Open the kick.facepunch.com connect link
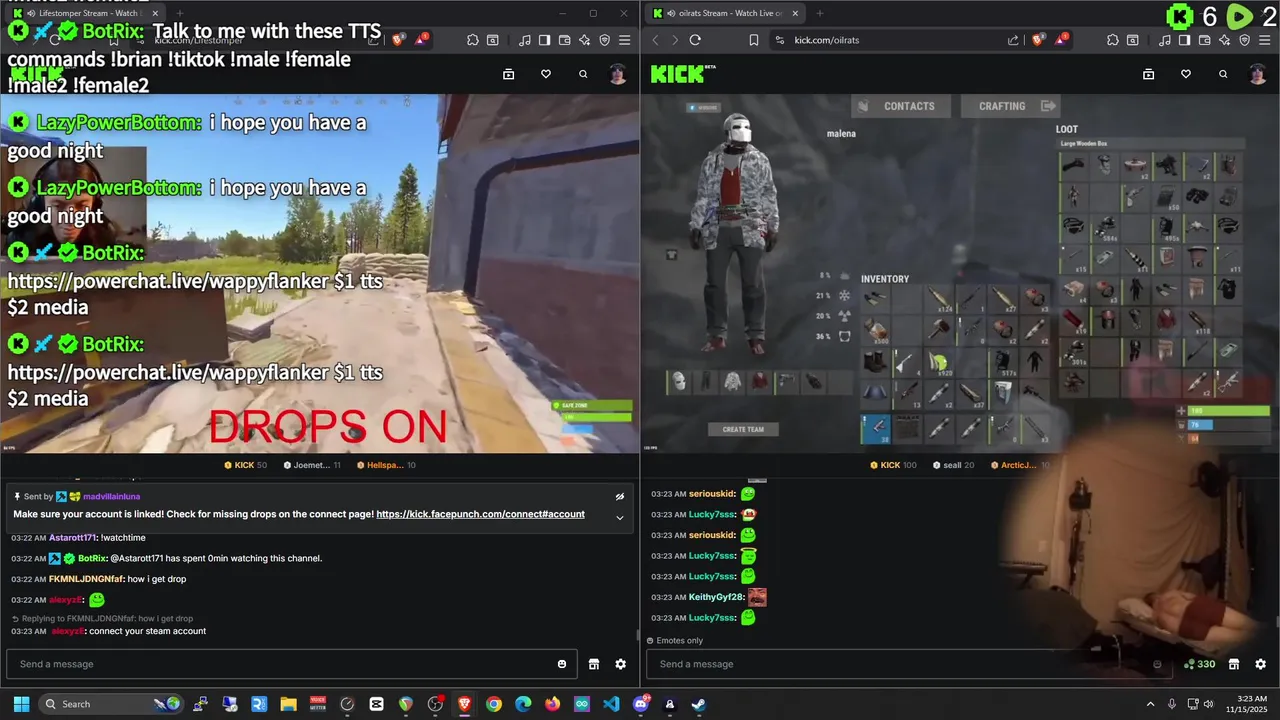This screenshot has width=1280, height=720. [480, 514]
